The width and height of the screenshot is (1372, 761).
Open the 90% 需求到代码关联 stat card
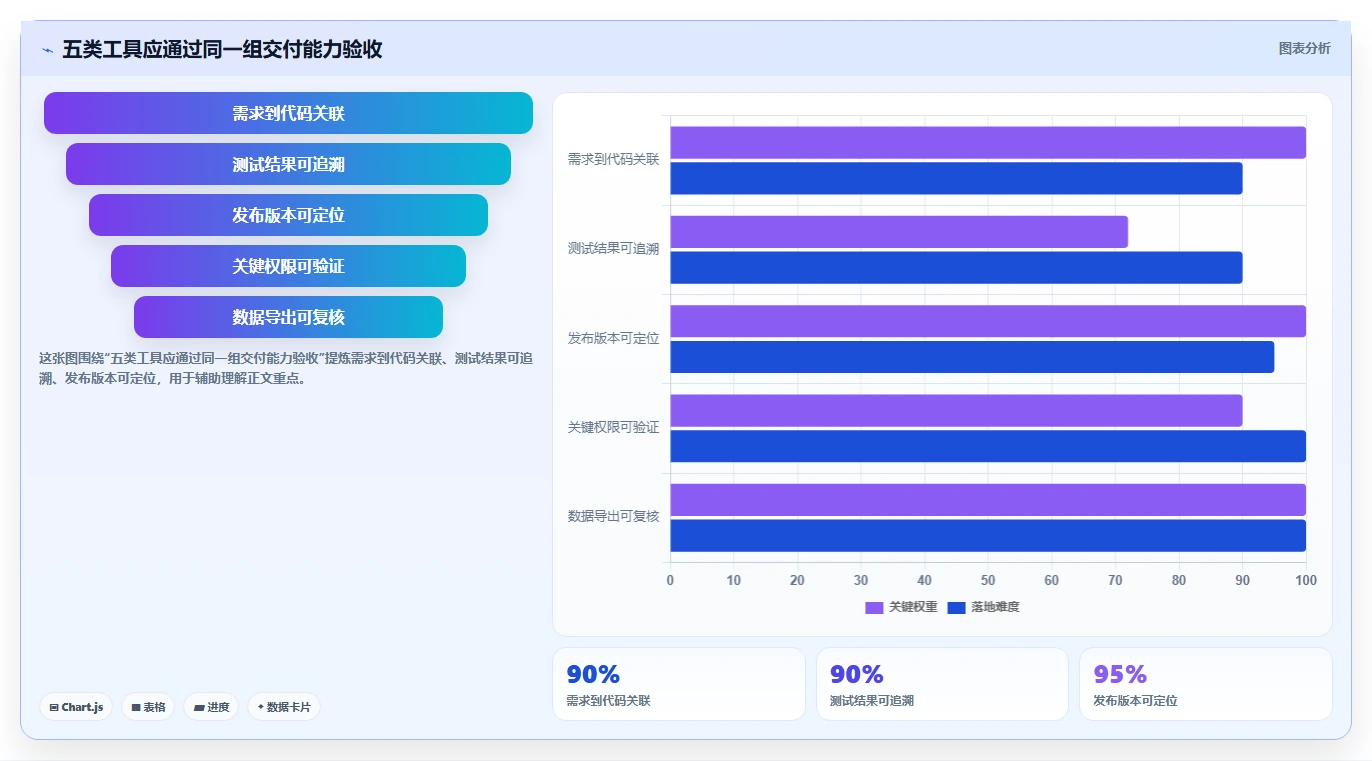[x=679, y=684]
